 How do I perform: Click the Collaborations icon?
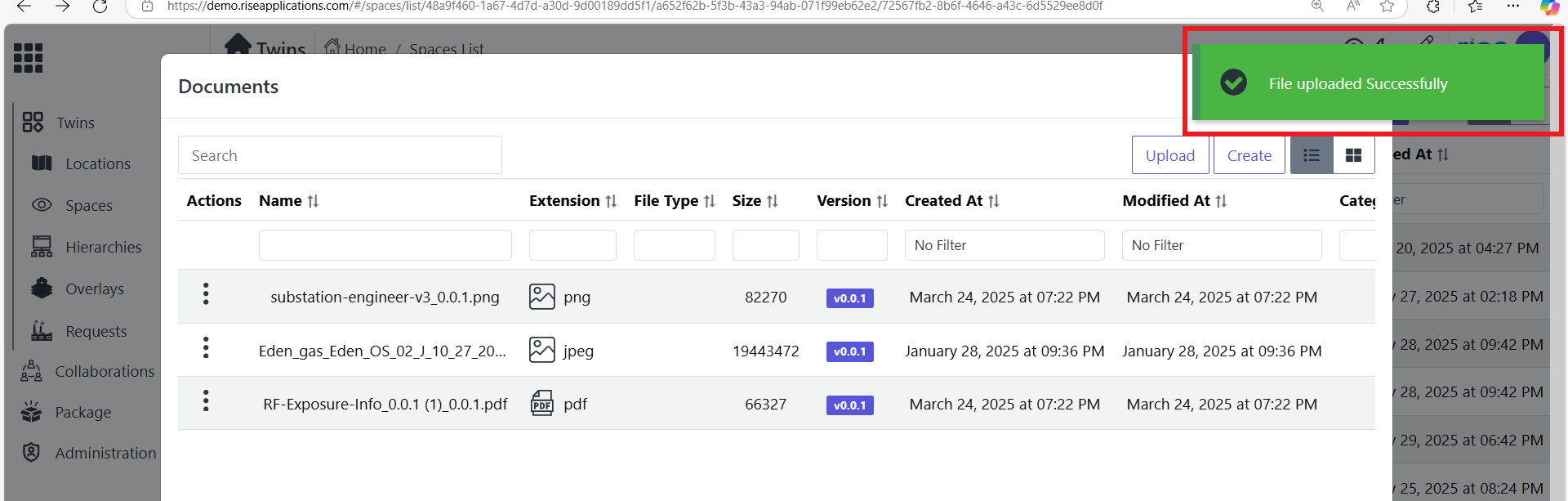pos(31,371)
